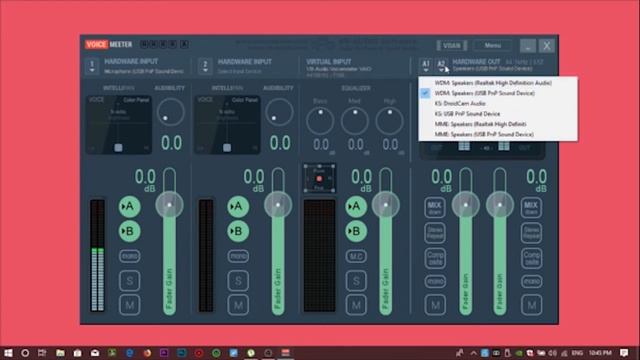640x360 pixels.
Task: Open the A1 hardware out dropdown
Action: 426,65
